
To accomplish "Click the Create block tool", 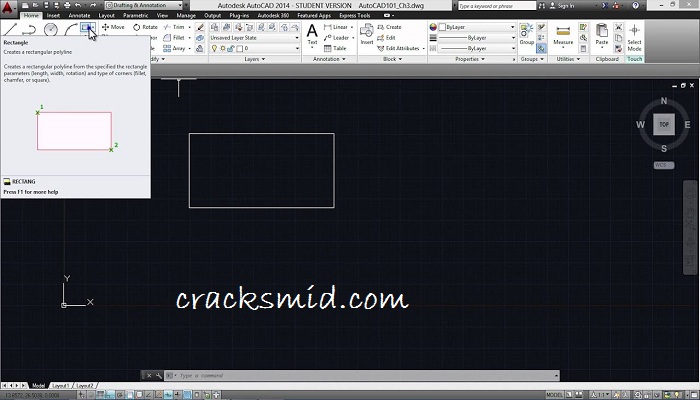I will (x=389, y=27).
